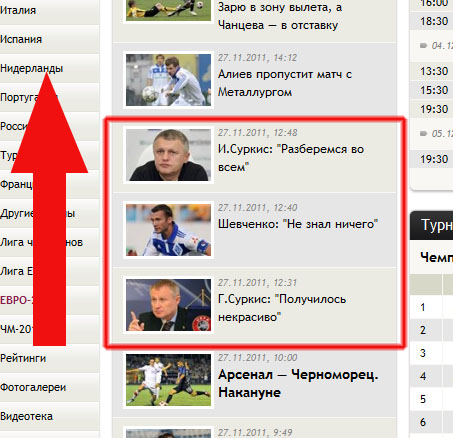Open Фотогалереи from the sidebar

tap(33, 387)
